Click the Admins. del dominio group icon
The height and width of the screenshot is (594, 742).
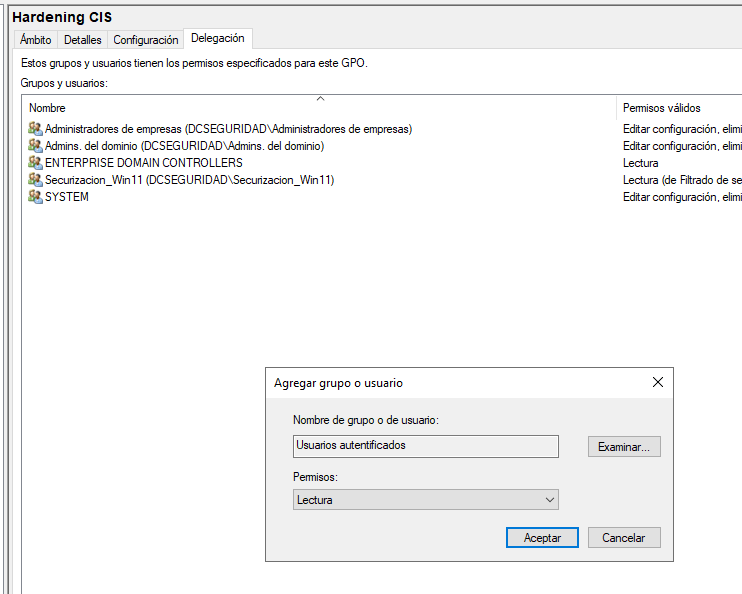coord(35,146)
